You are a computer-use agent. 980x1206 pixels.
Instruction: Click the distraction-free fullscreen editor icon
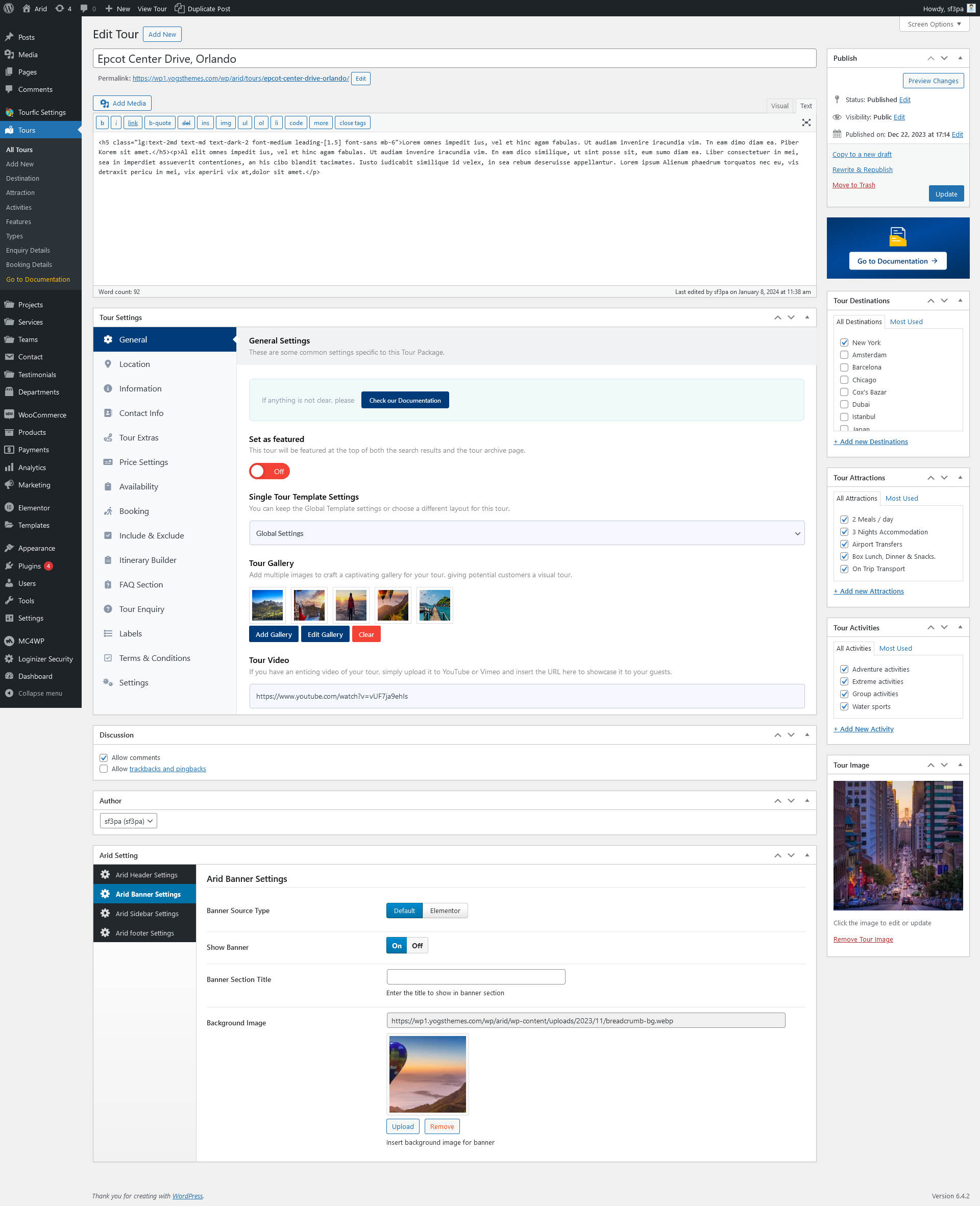click(x=806, y=122)
